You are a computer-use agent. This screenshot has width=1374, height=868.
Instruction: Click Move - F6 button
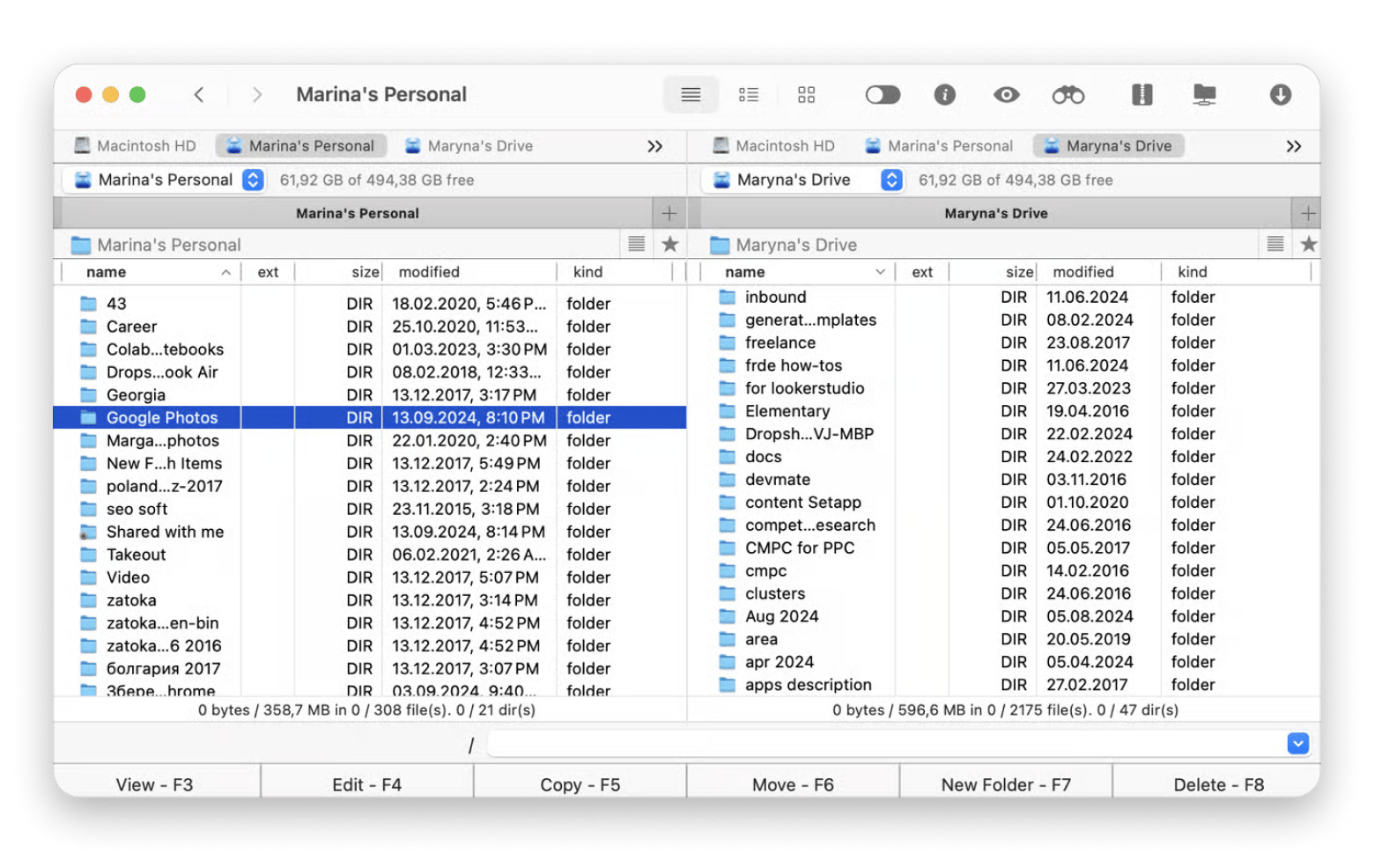pos(793,784)
